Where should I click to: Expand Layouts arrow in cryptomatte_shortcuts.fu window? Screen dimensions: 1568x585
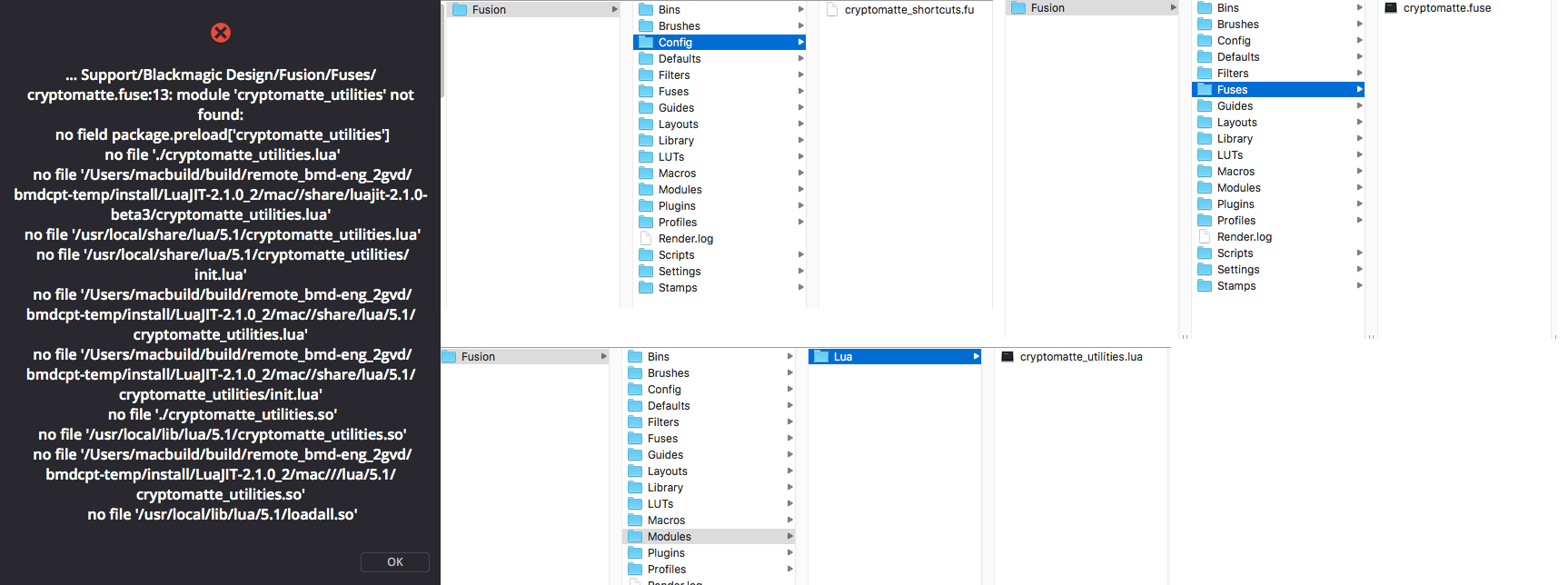pyautogui.click(x=800, y=124)
